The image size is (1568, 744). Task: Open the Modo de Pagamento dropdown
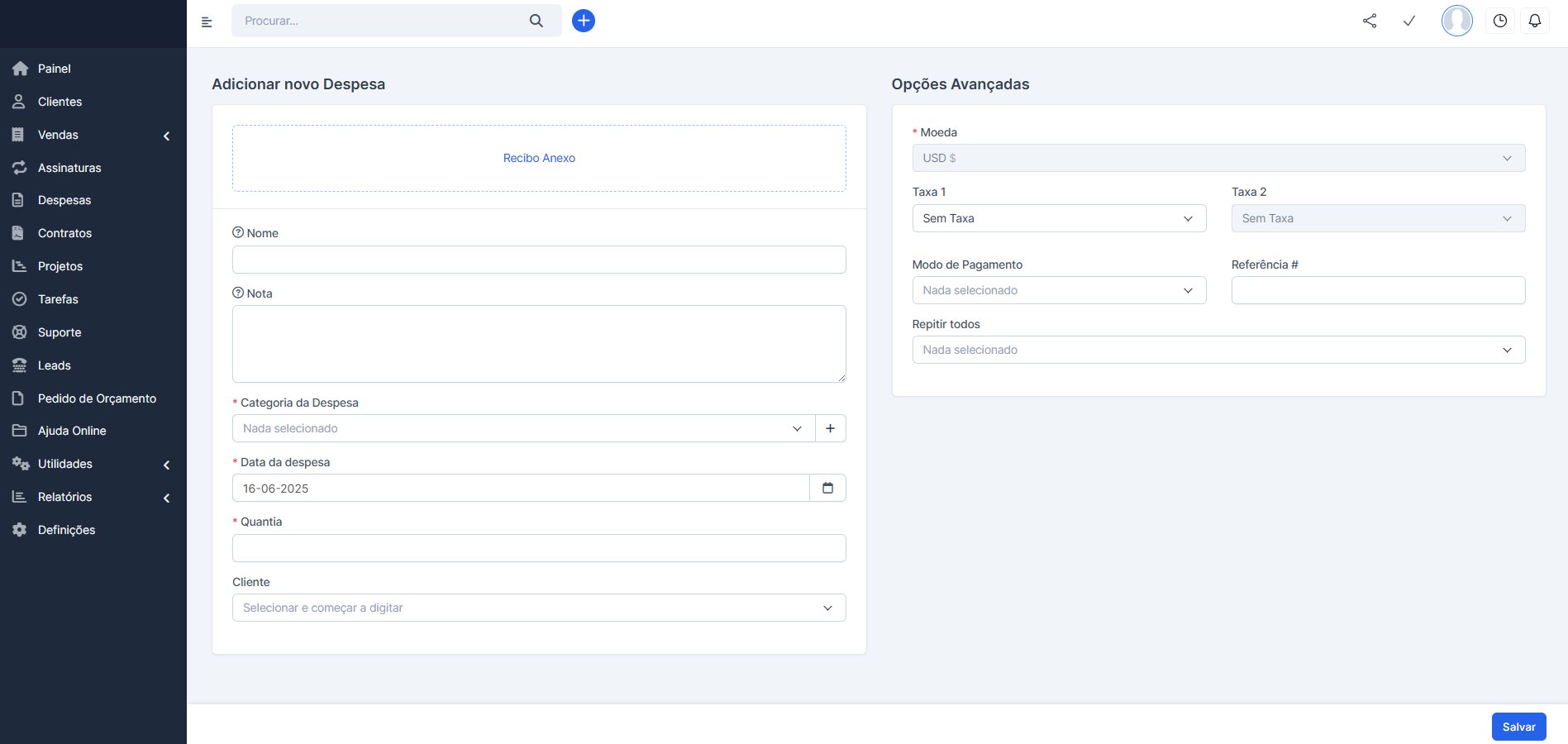[x=1058, y=290]
